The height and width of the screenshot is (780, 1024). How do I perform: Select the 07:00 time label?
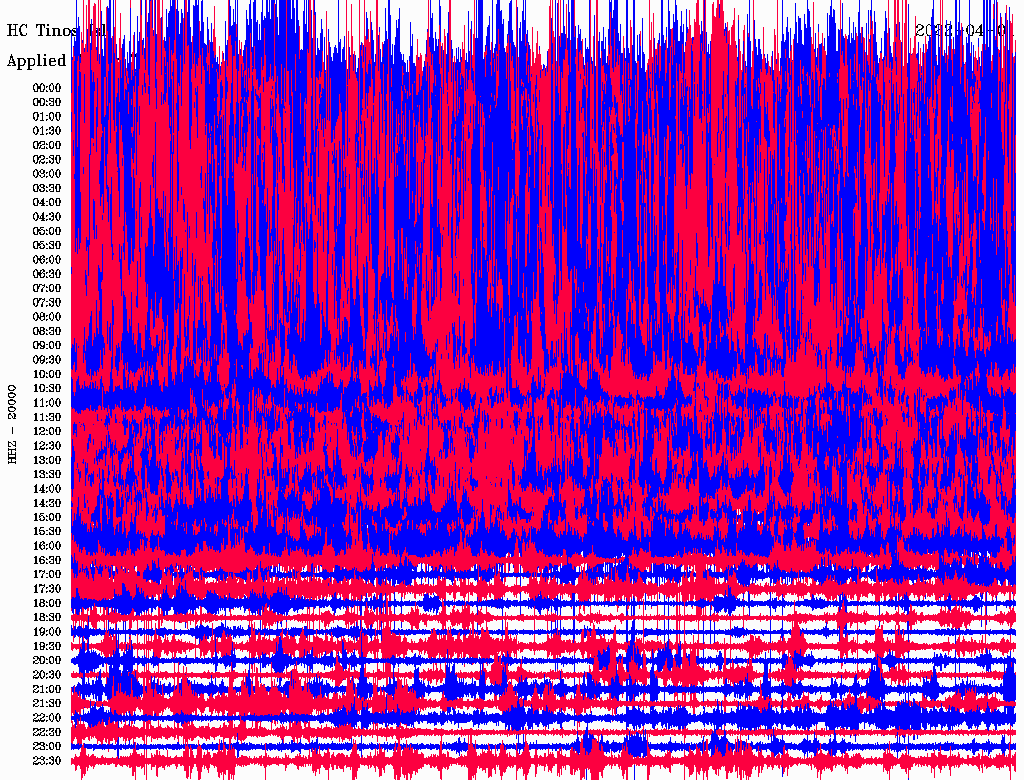click(47, 288)
